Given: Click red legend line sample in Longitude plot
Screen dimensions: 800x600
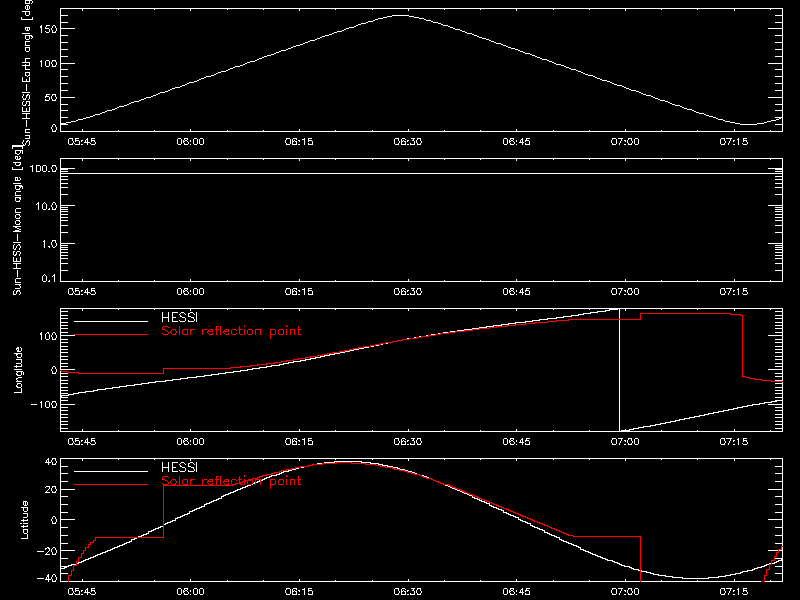Looking at the screenshot, I should (111, 335).
